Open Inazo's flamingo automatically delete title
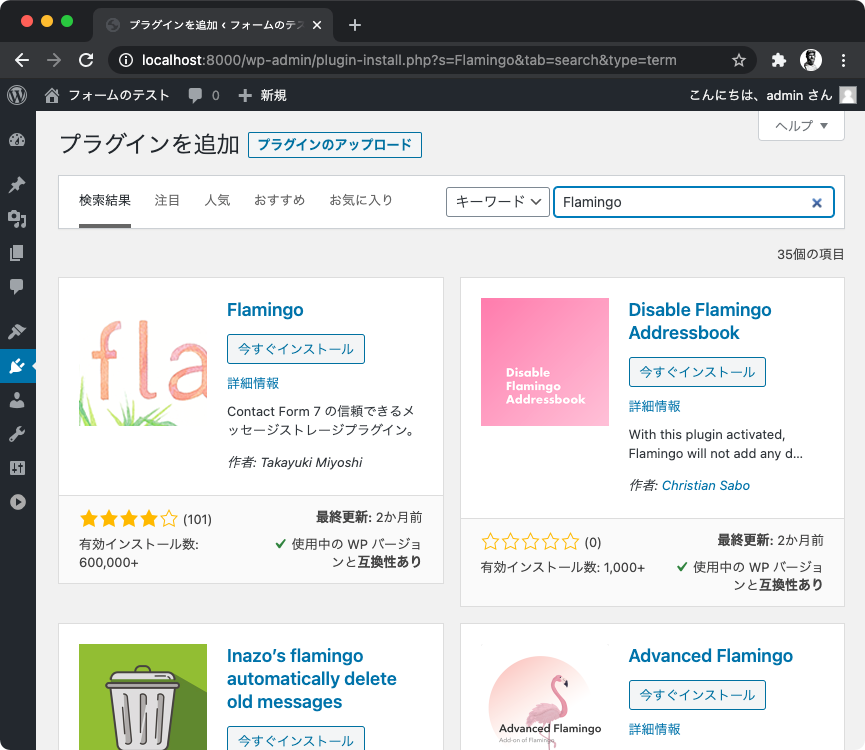 point(312,678)
